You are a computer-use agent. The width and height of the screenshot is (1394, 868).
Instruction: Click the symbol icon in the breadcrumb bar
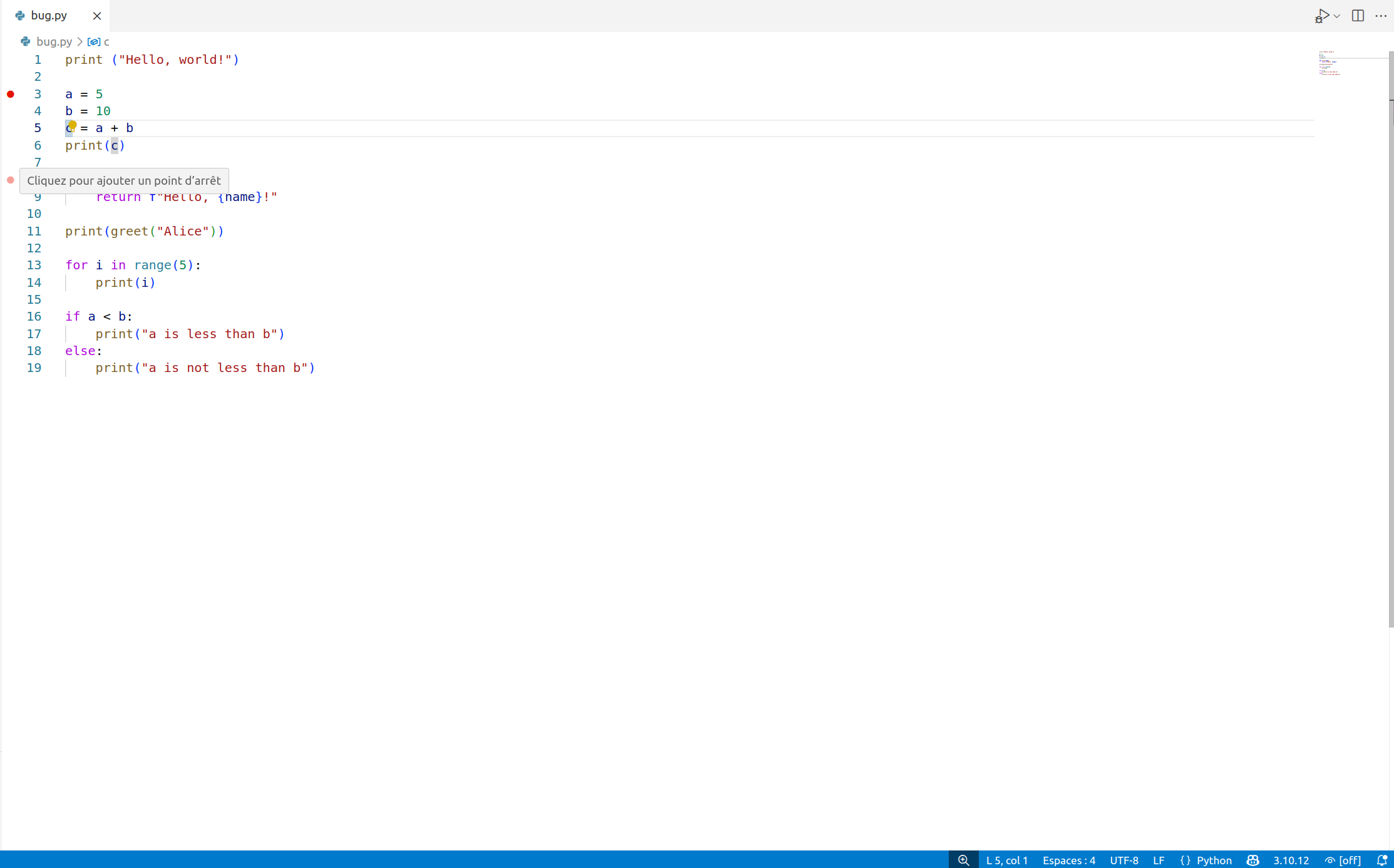click(x=93, y=41)
